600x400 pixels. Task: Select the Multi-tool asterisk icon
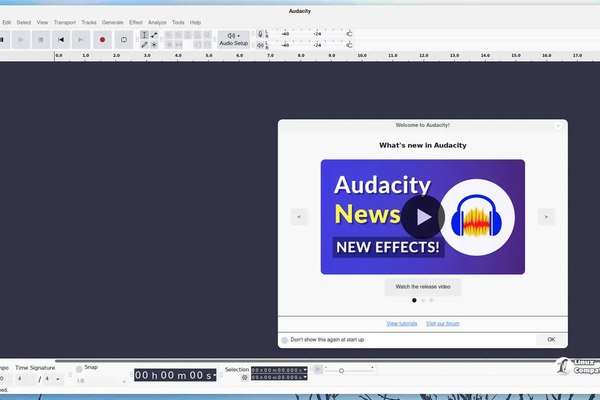tap(154, 45)
